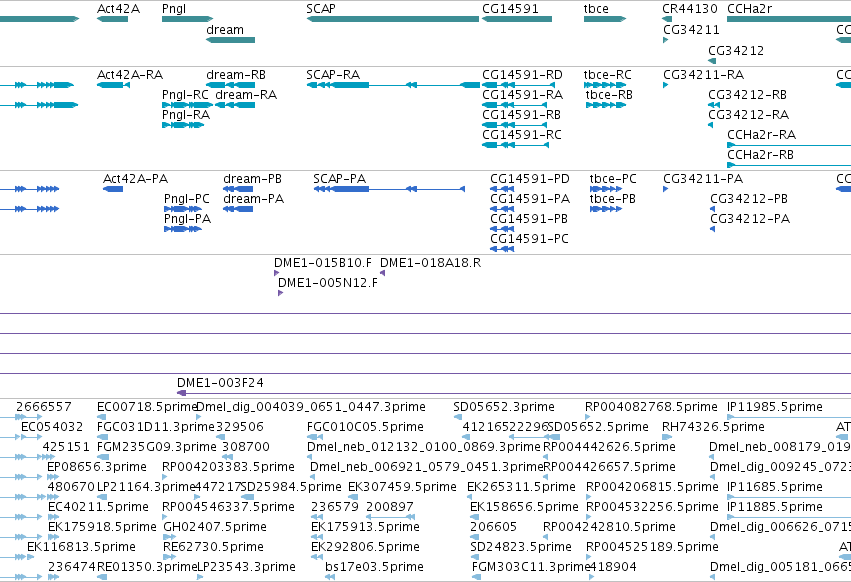
Task: Select the SCAP gene feature
Action: pos(392,19)
